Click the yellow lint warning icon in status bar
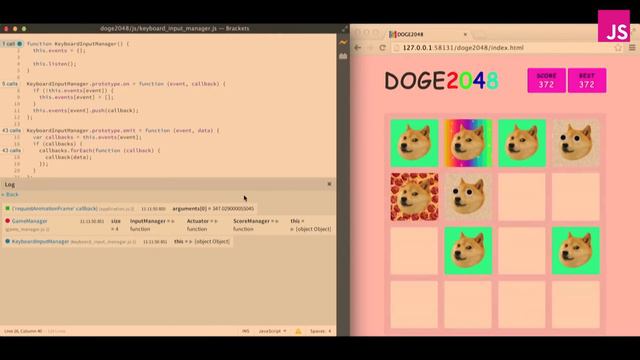640x360 pixels. click(298, 331)
